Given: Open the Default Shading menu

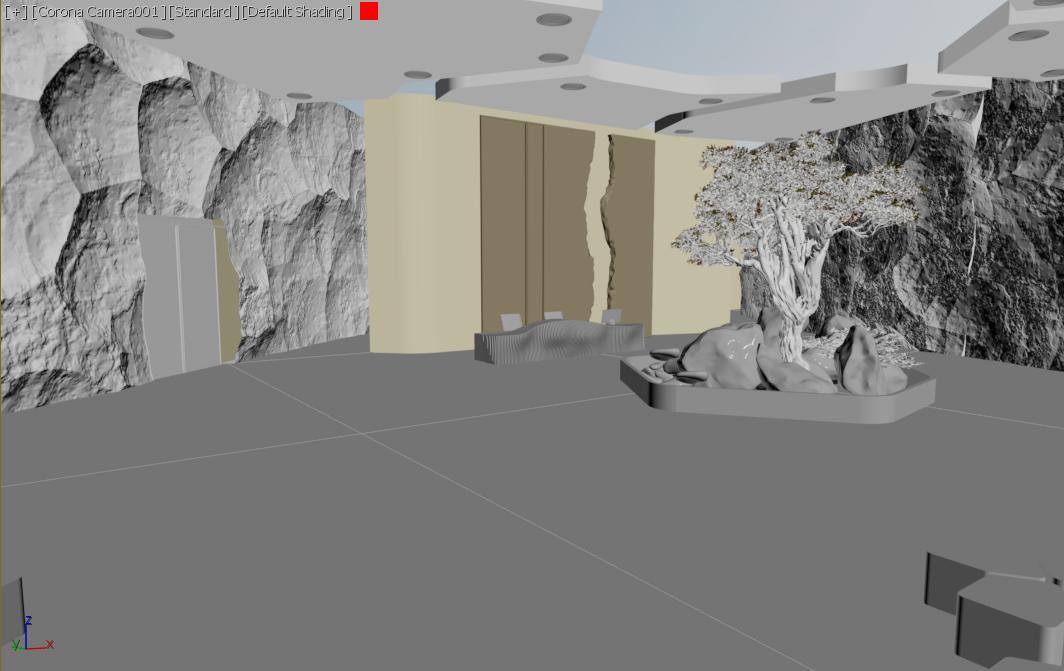Looking at the screenshot, I should 297,12.
